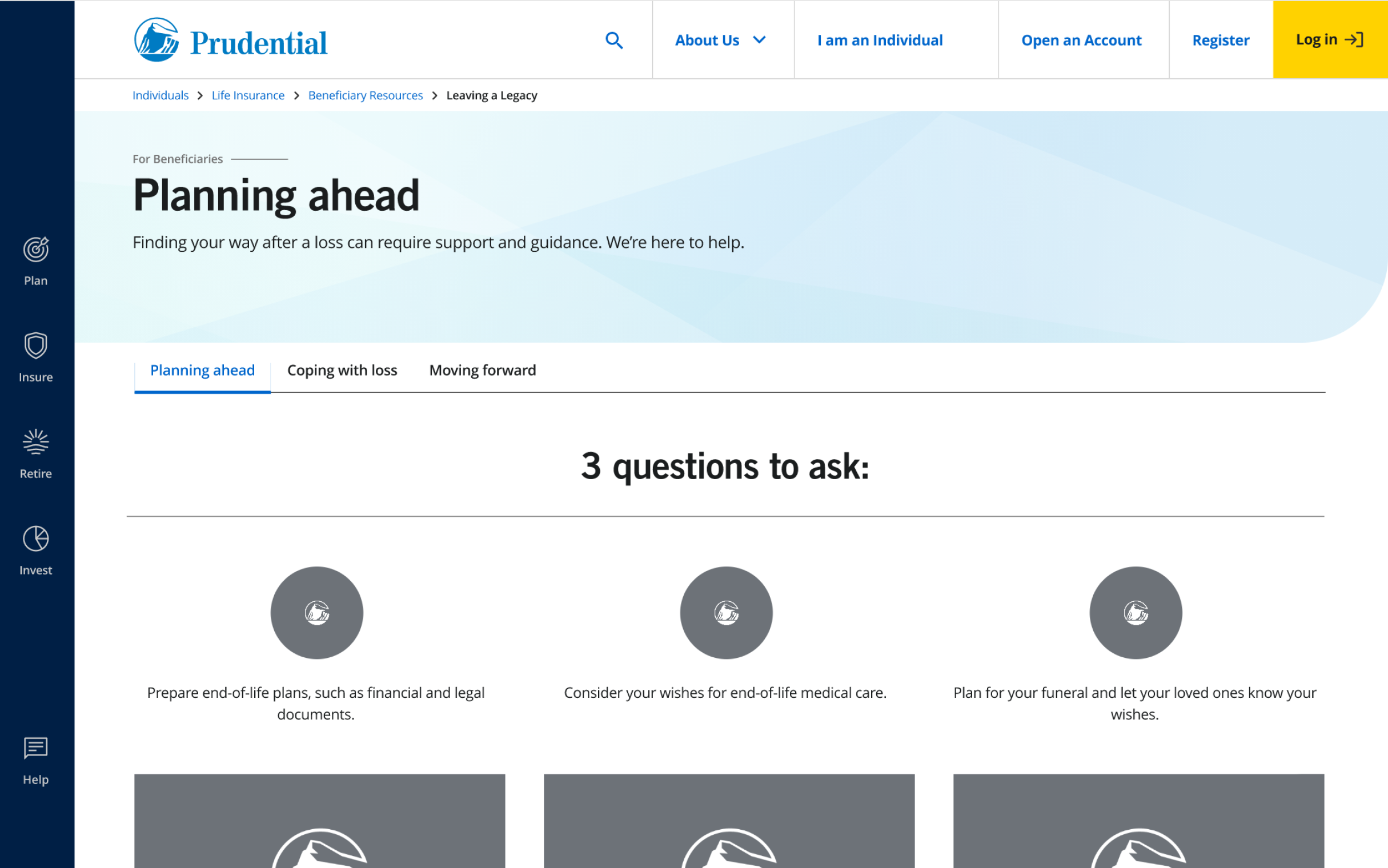
Task: Open the first gray card thumbnail at bottom left
Action: pyautogui.click(x=320, y=821)
